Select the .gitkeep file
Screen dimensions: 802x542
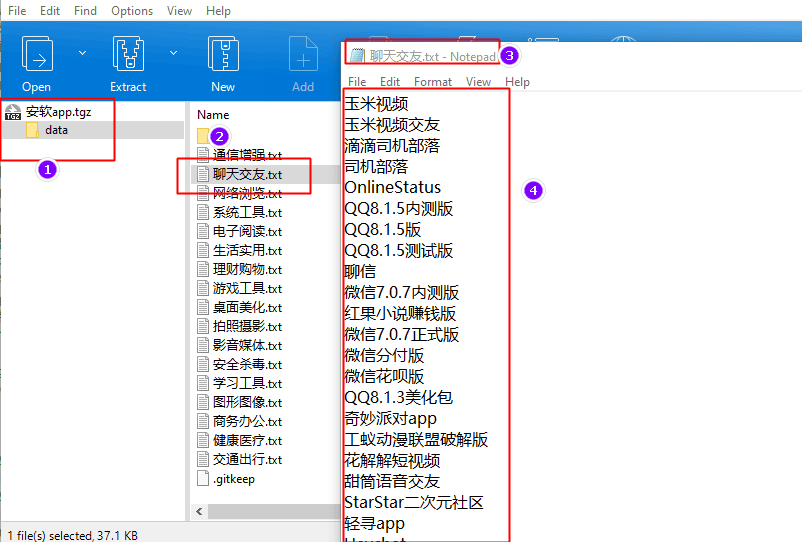234,479
